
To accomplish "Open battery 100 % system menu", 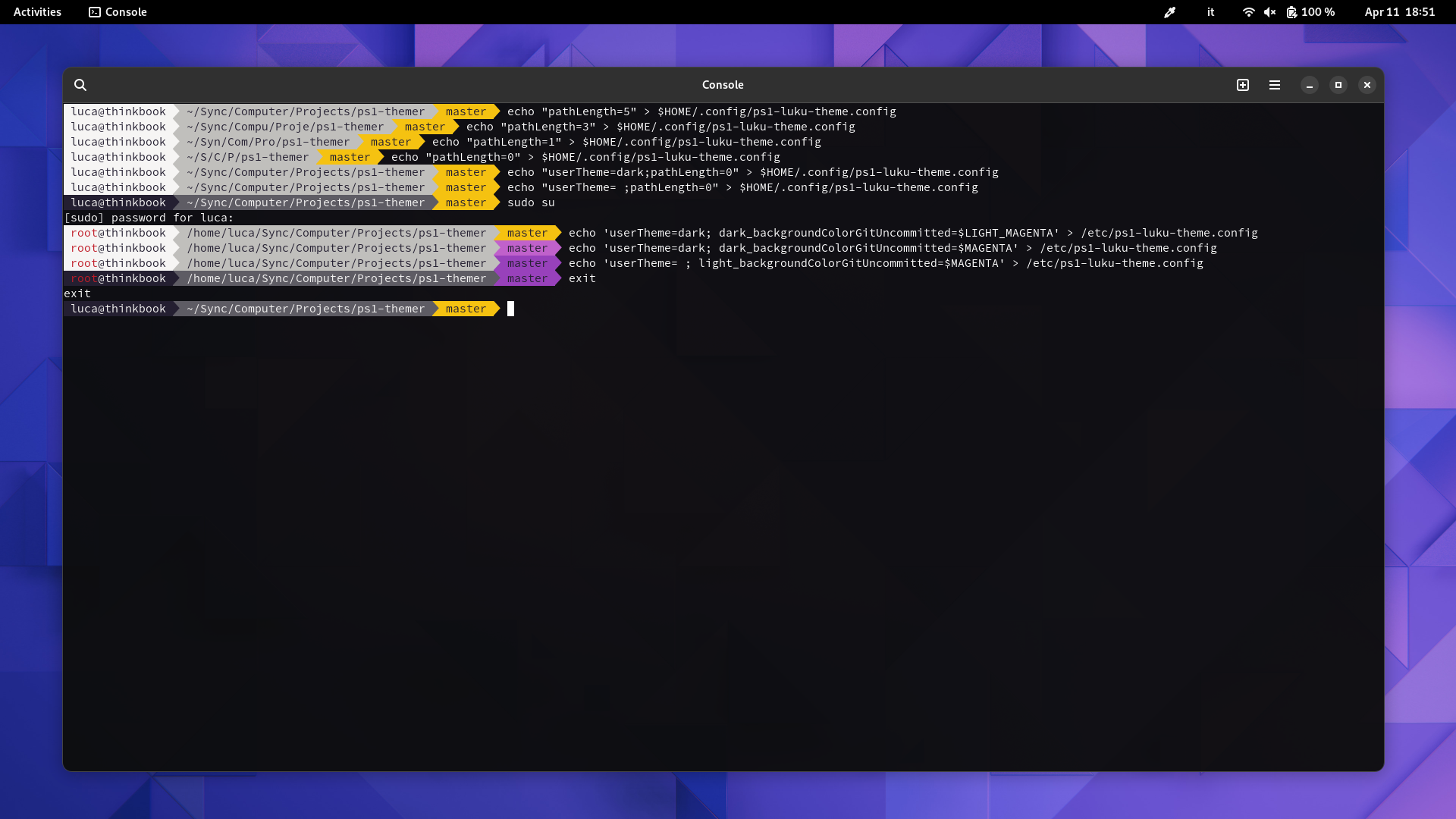I will (1310, 12).
